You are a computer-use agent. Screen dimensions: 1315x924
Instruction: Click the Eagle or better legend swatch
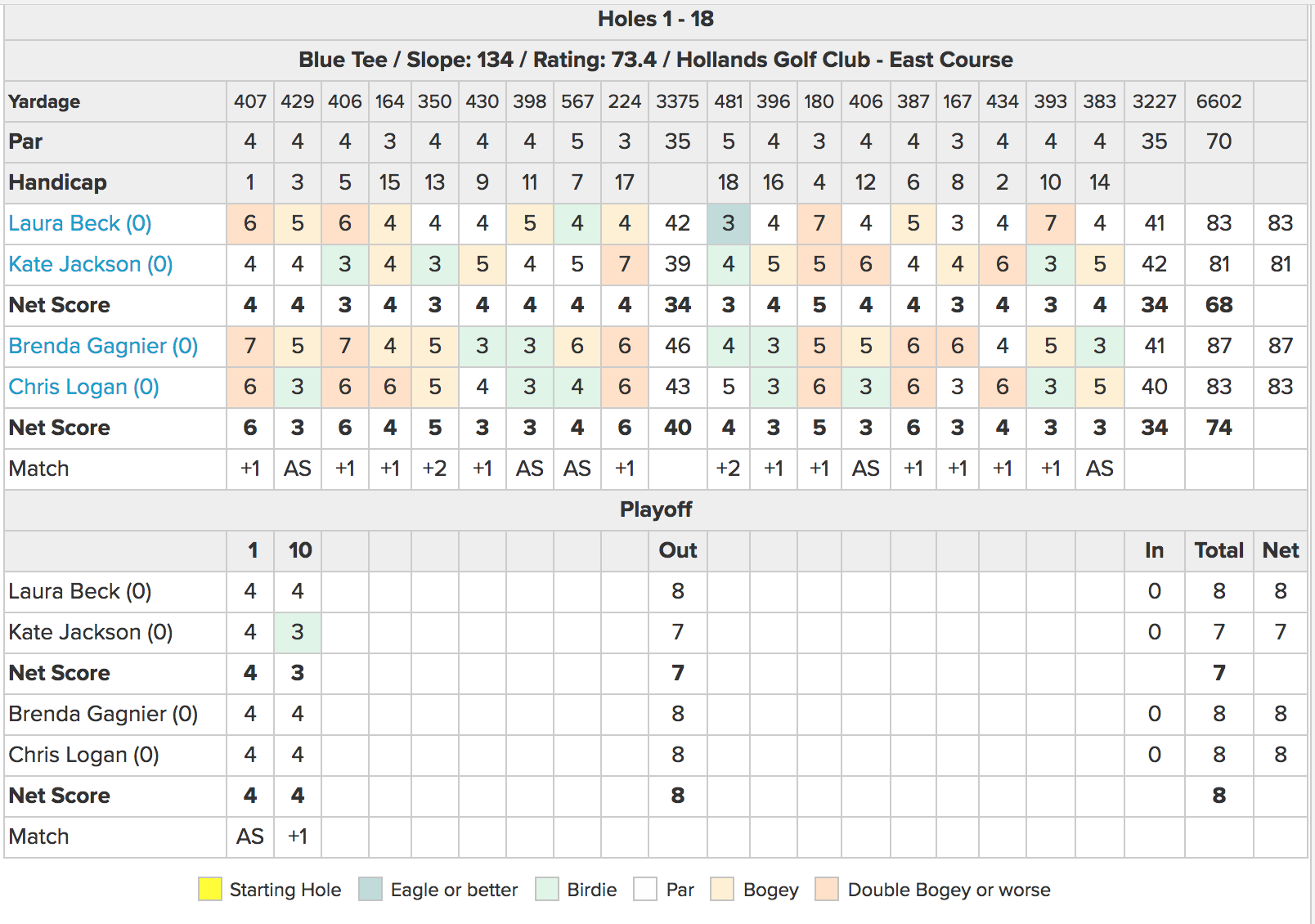point(370,889)
